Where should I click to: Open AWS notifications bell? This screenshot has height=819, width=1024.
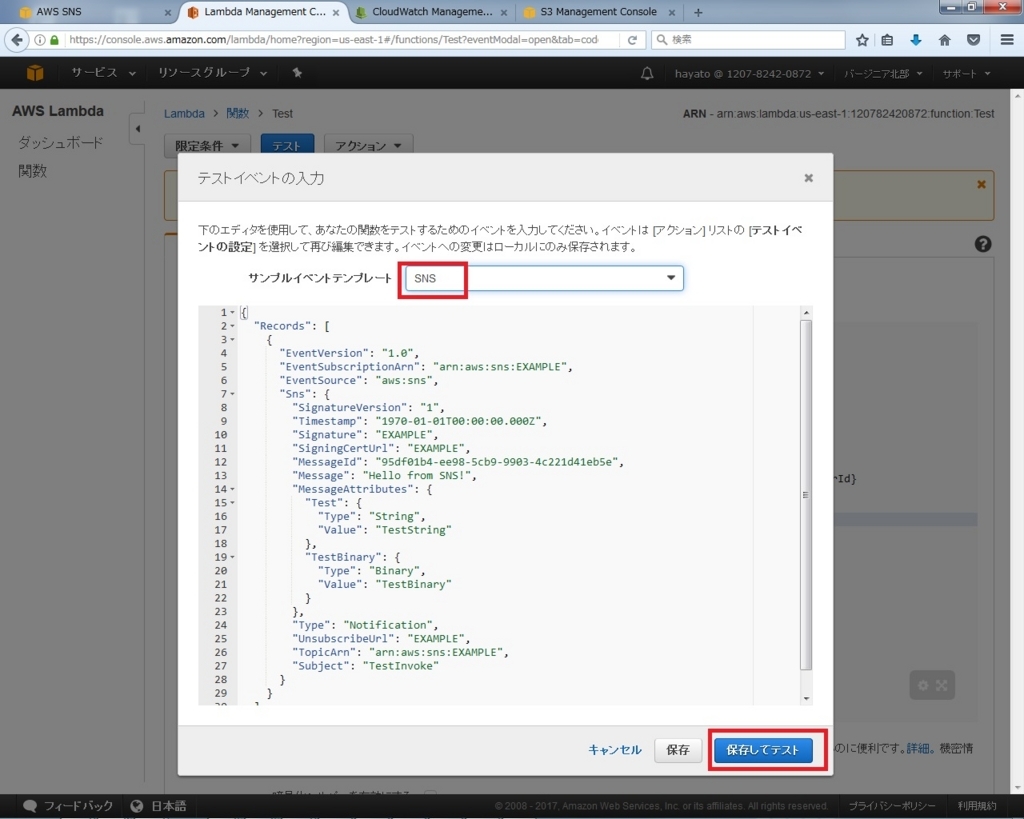coord(647,73)
